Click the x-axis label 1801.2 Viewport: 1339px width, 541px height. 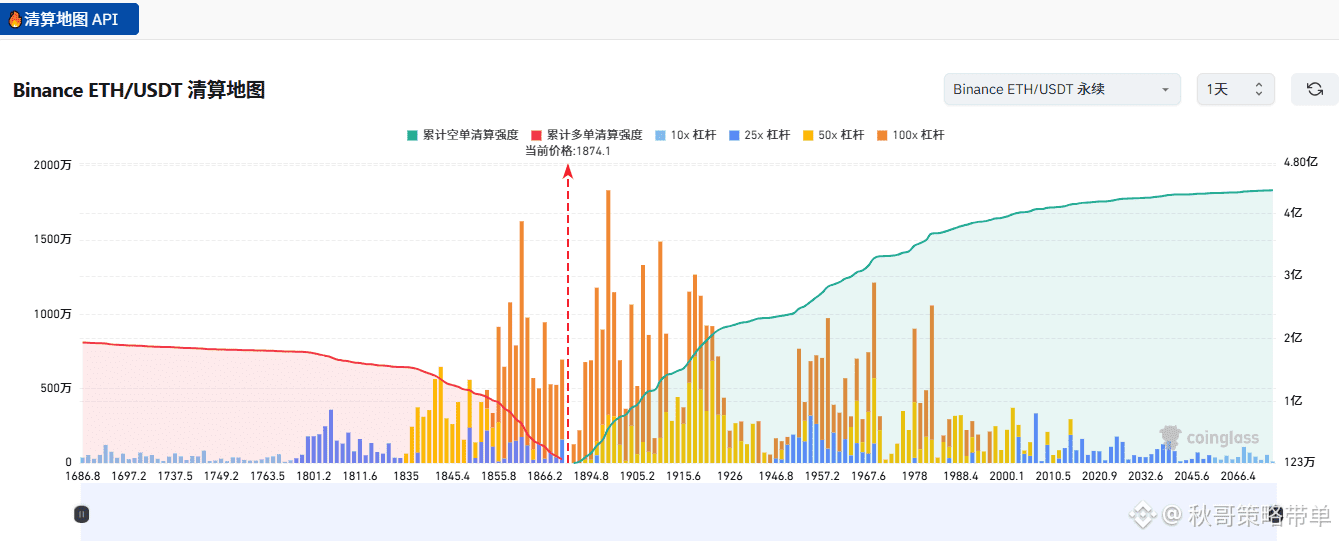(313, 476)
